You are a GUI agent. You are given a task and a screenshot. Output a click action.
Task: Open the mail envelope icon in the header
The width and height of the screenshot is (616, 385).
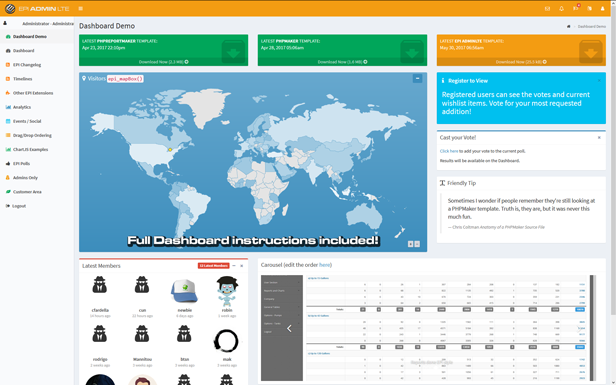click(x=547, y=8)
